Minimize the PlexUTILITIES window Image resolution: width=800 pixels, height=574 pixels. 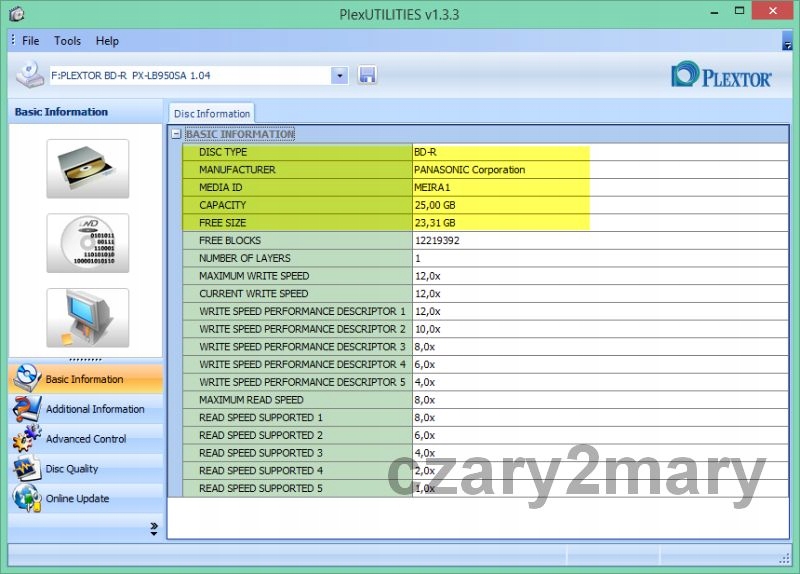(714, 12)
